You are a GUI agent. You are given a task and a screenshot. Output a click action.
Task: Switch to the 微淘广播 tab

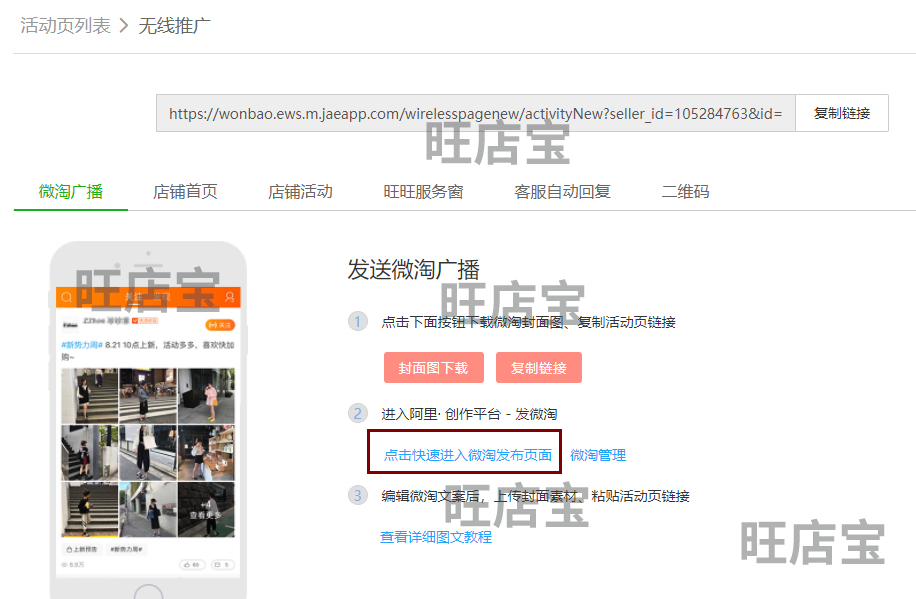(x=71, y=191)
